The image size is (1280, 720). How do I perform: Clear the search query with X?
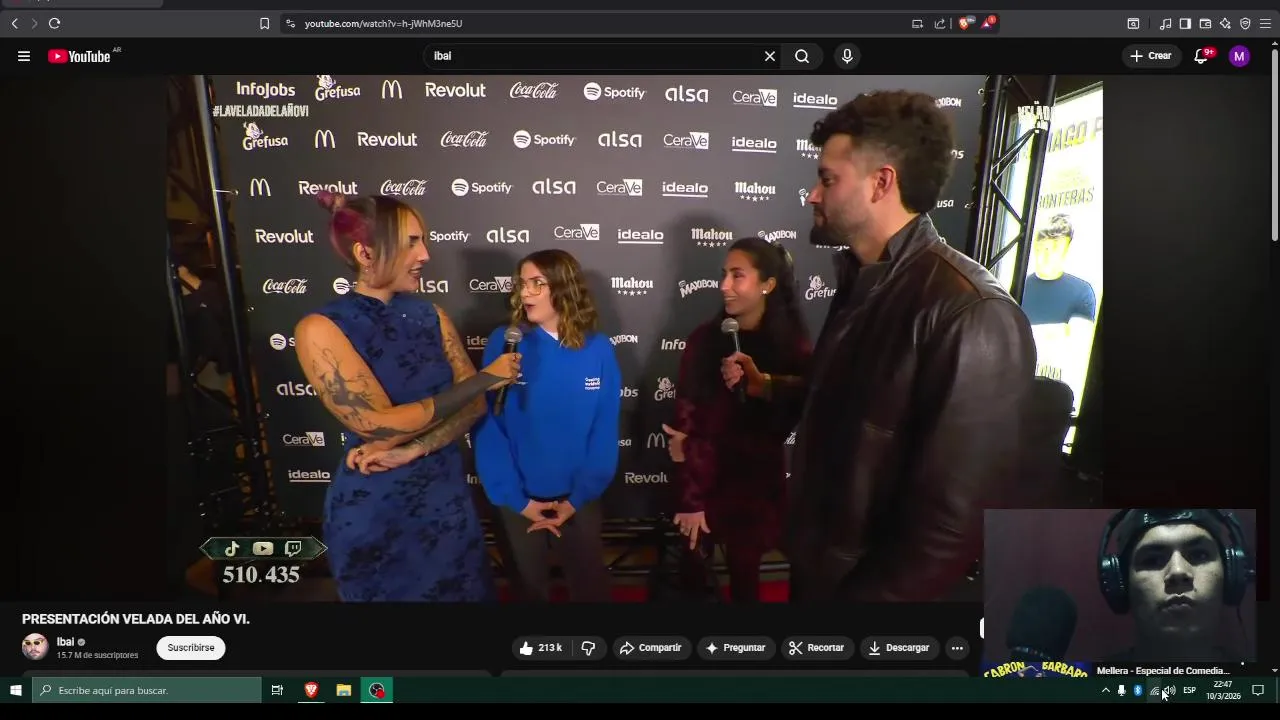tap(770, 56)
